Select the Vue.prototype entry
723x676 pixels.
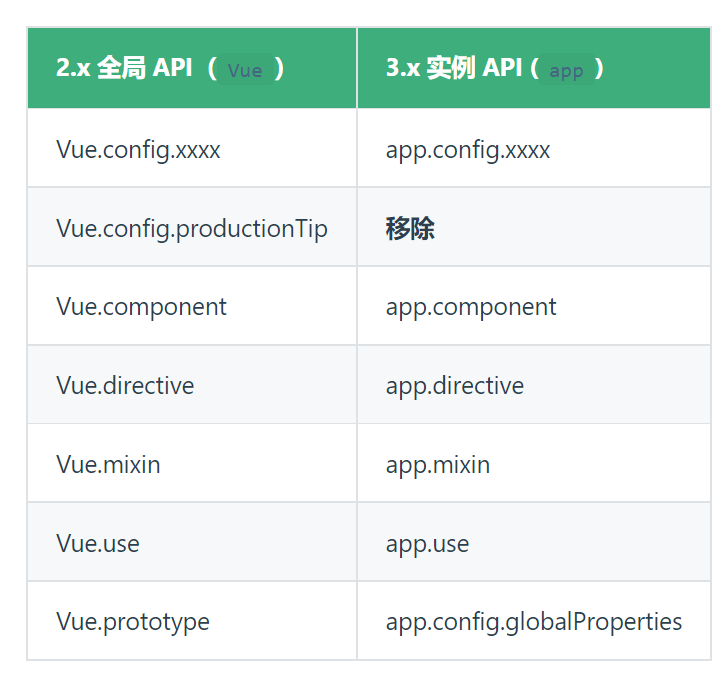click(x=133, y=622)
